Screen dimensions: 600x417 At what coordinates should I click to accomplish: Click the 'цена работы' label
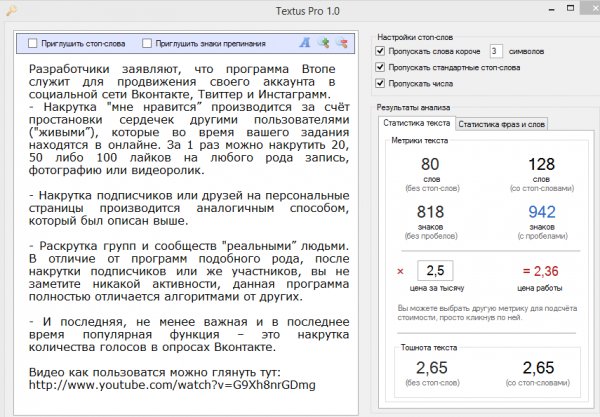click(x=540, y=288)
